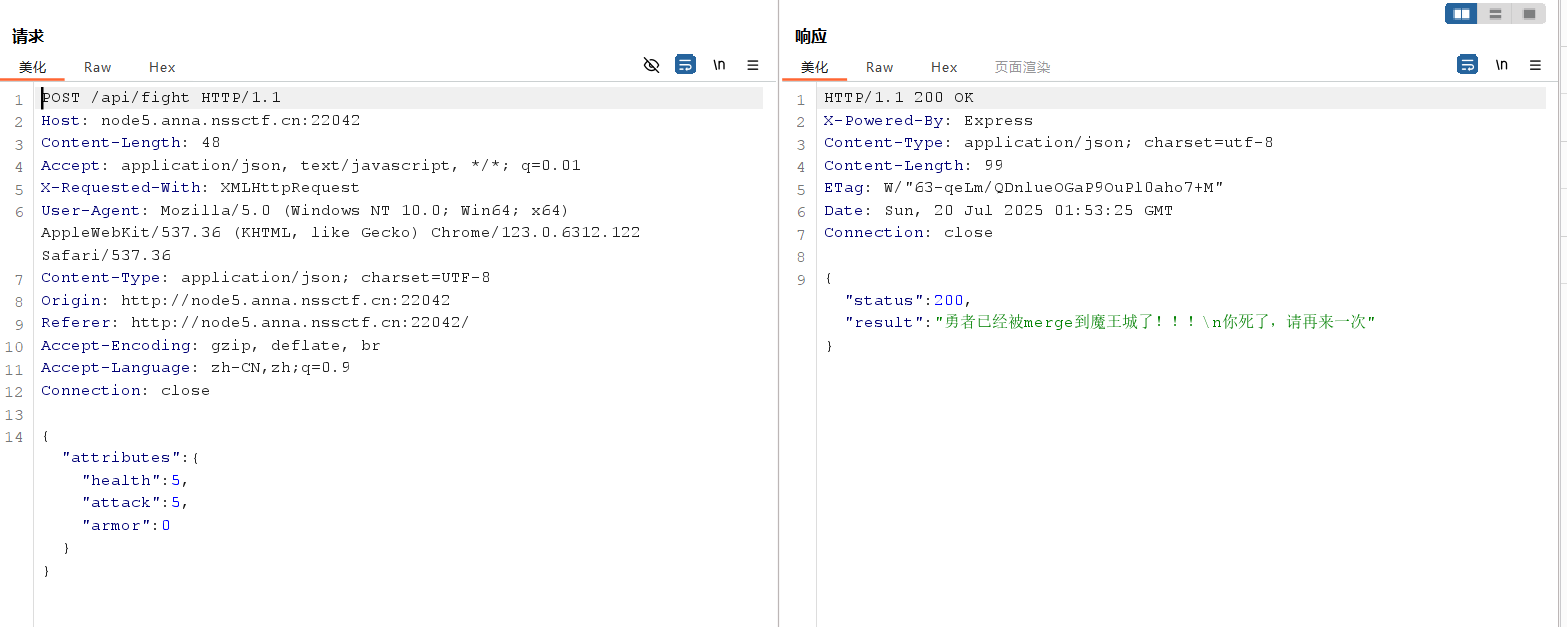Screen dimensions: 1567x627
Task: Show non-printable characters in response panel
Action: pyautogui.click(x=1501, y=65)
